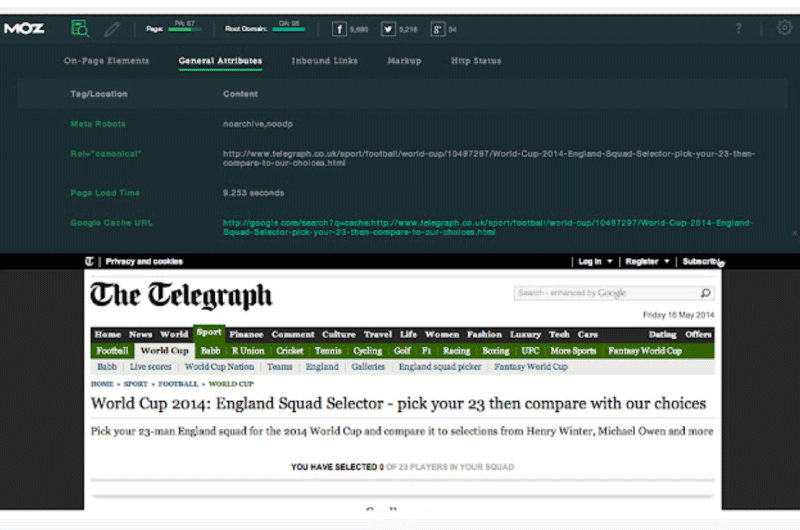Select the Sport menu item

209,333
